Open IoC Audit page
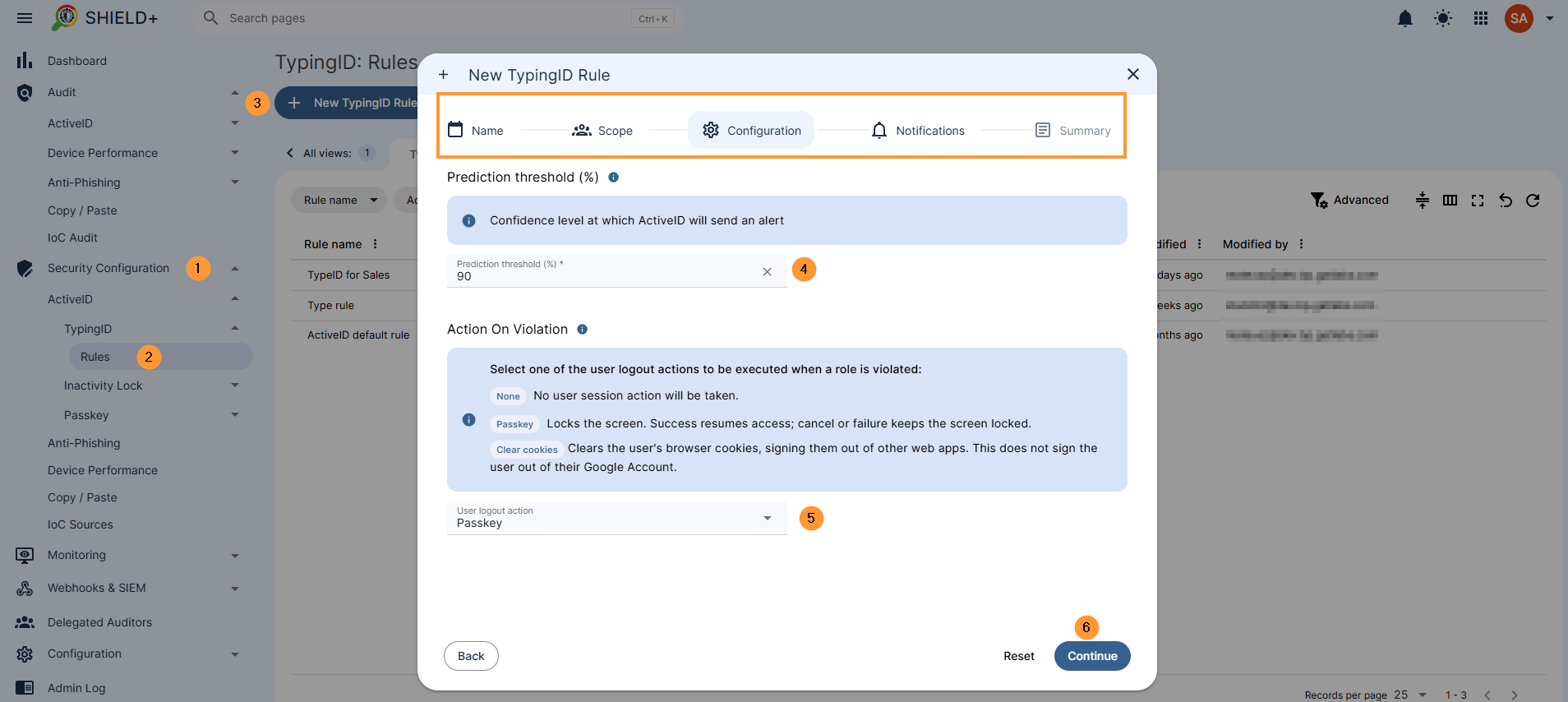1568x702 pixels. pos(72,238)
